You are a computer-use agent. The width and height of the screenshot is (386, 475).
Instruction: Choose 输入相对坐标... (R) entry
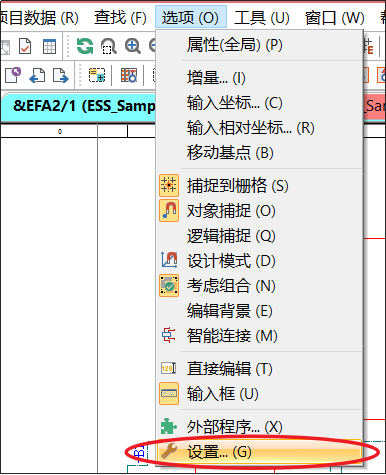[x=260, y=127]
